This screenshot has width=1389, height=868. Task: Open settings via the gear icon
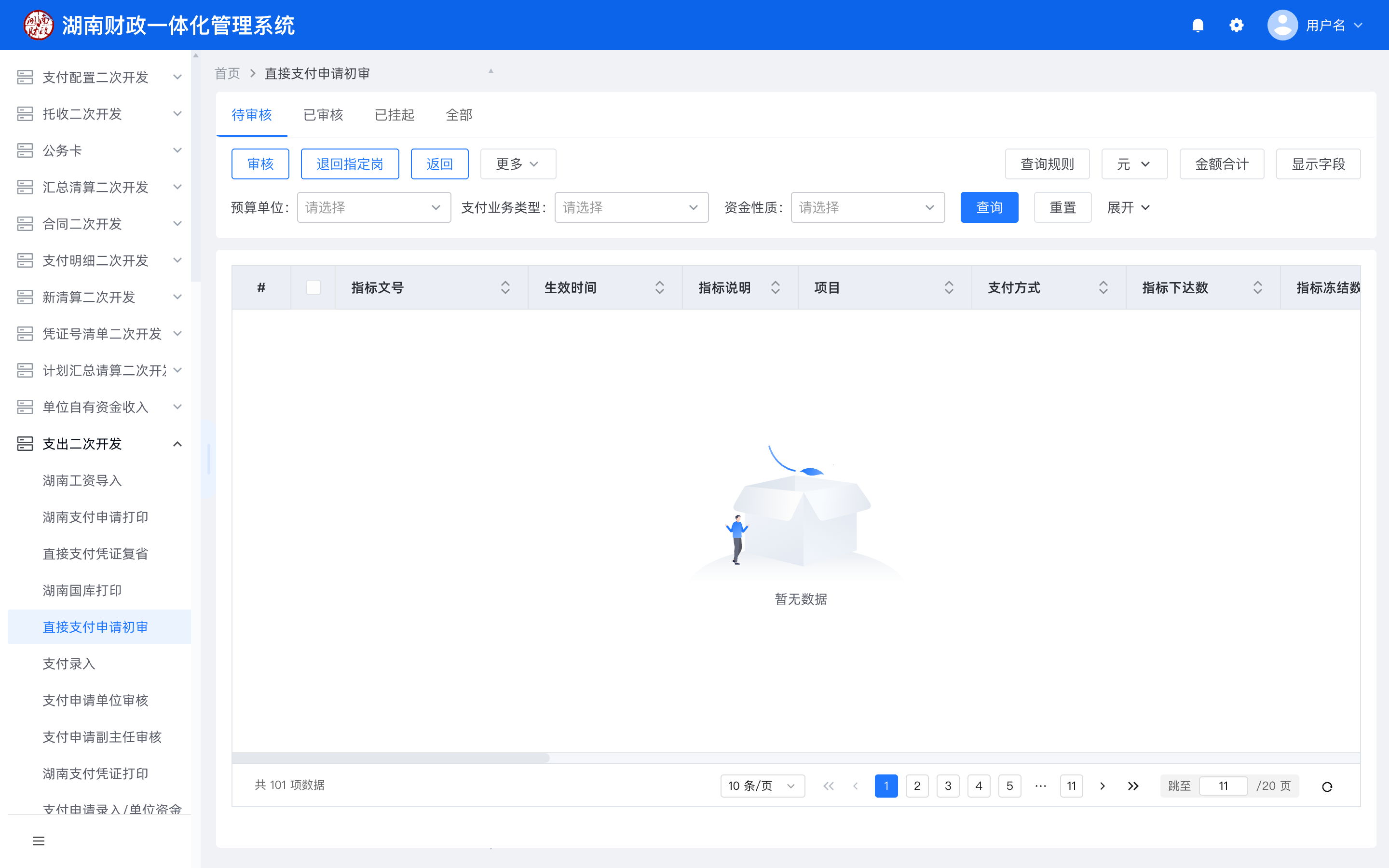(x=1236, y=25)
